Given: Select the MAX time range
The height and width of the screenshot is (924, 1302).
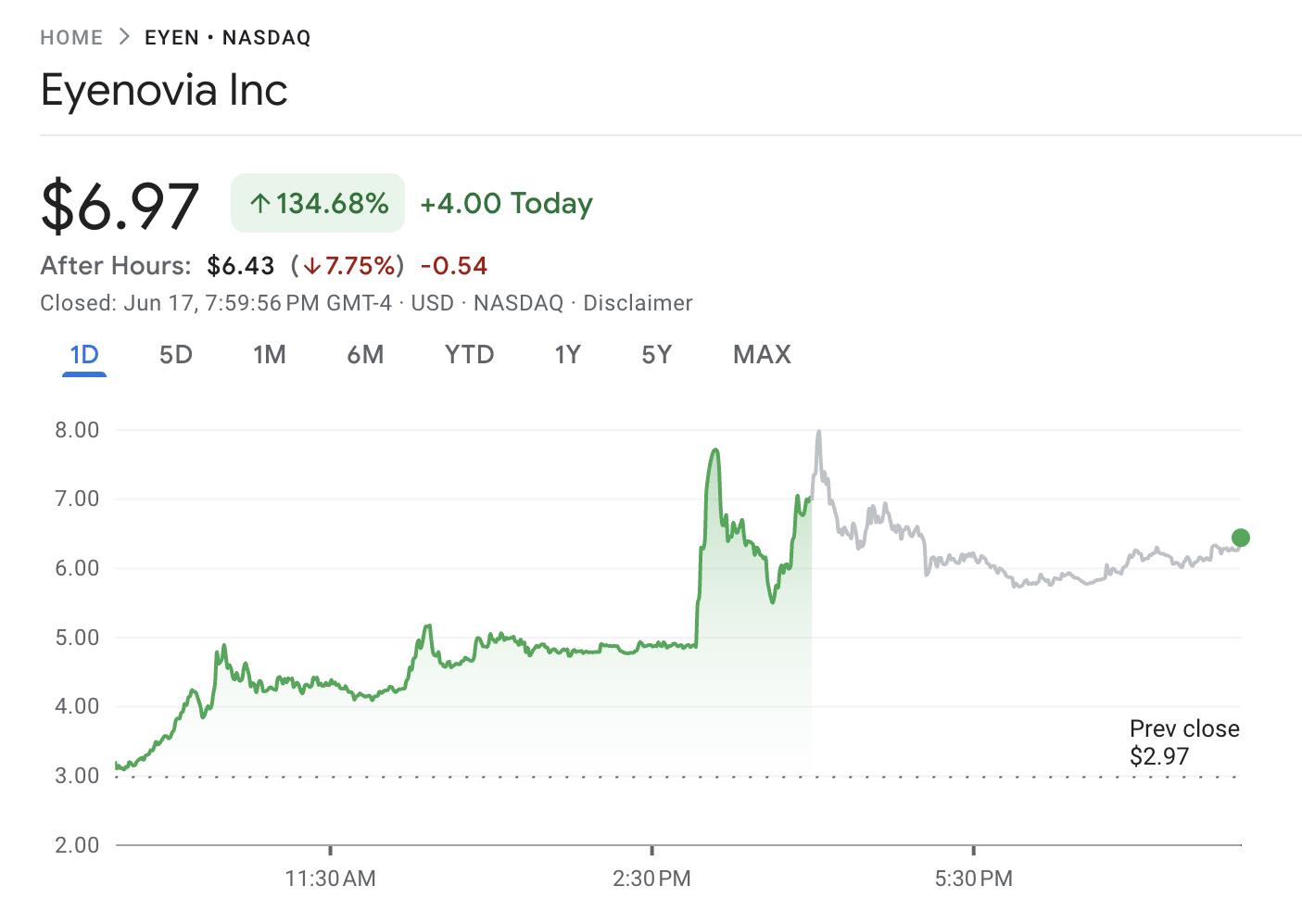Looking at the screenshot, I should [x=762, y=354].
